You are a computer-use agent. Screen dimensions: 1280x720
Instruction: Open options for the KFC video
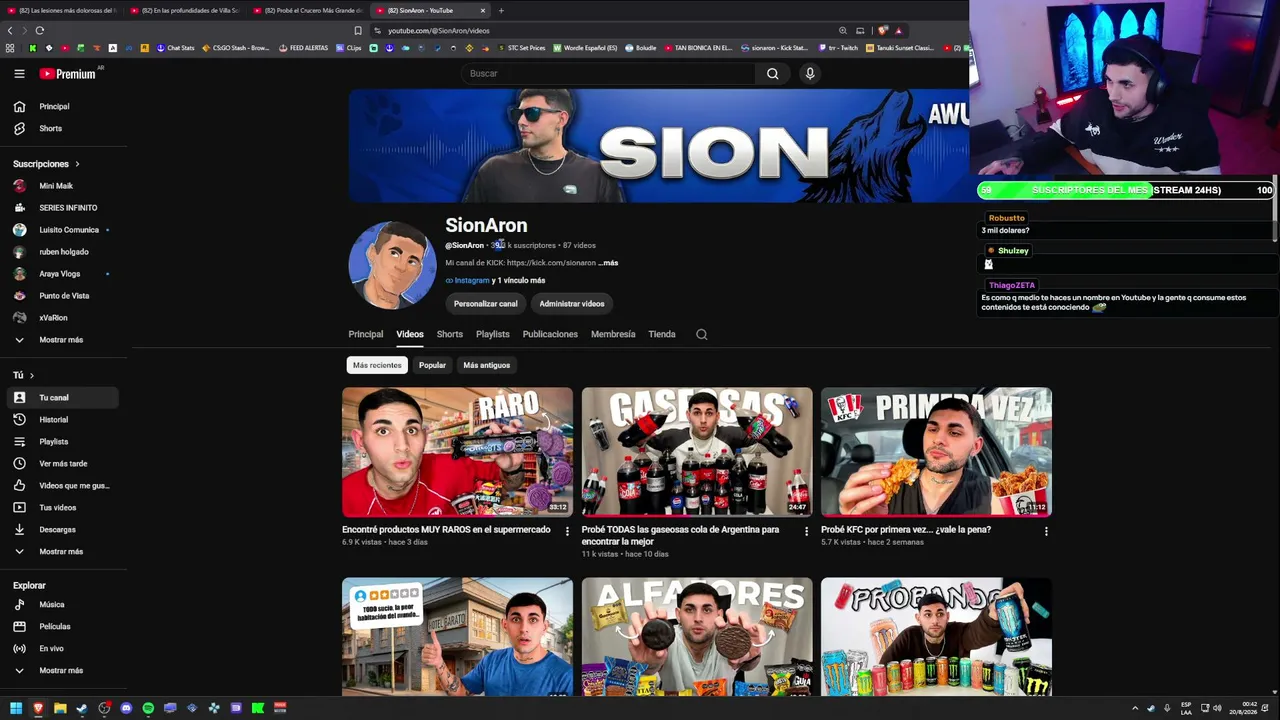1046,531
